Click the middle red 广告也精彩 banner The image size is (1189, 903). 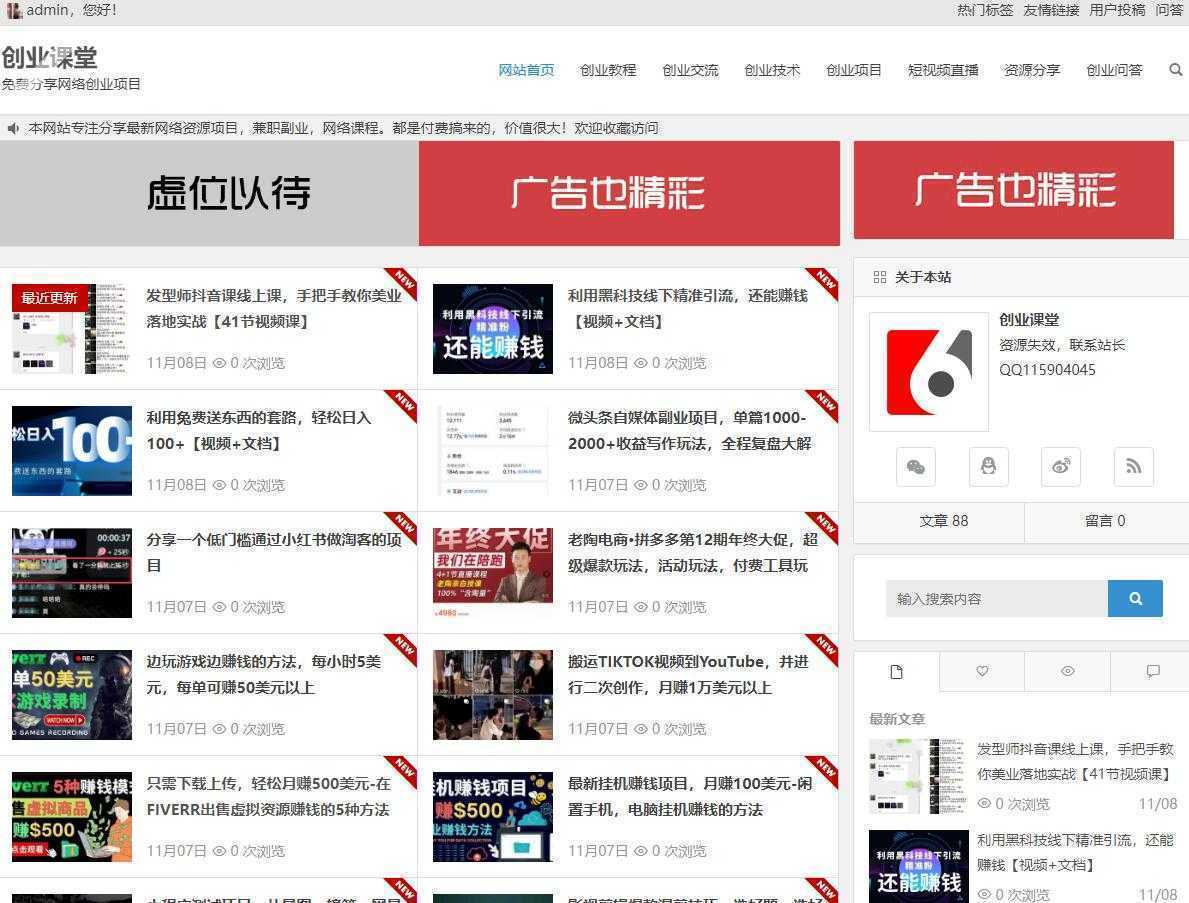629,193
